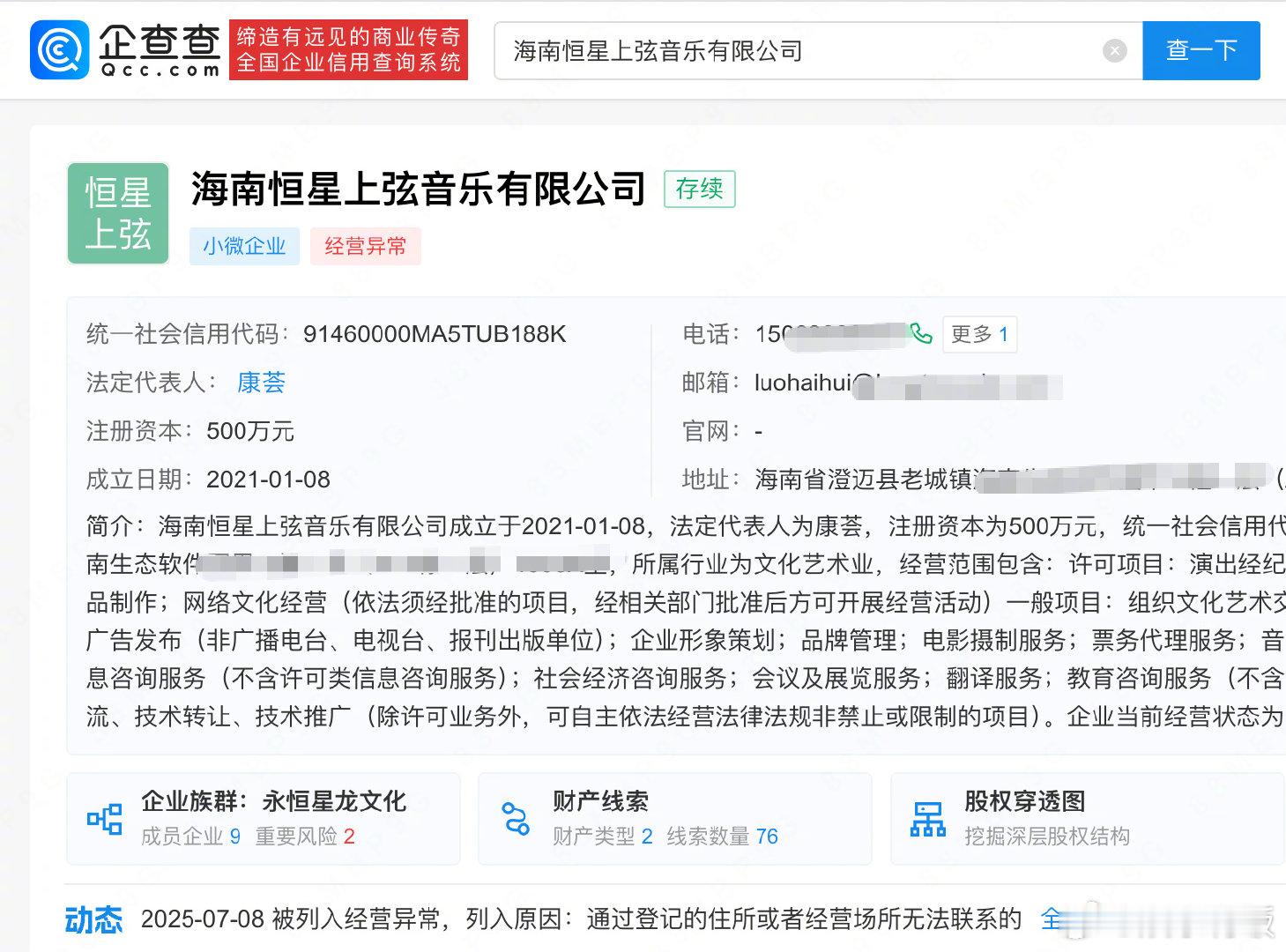Select credit code 91460000MA5TUB188K
This screenshot has height=952, width=1286.
435,334
